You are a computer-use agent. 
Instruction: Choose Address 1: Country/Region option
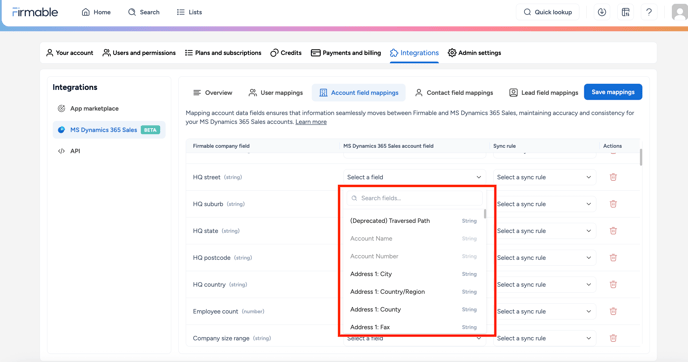click(413, 292)
